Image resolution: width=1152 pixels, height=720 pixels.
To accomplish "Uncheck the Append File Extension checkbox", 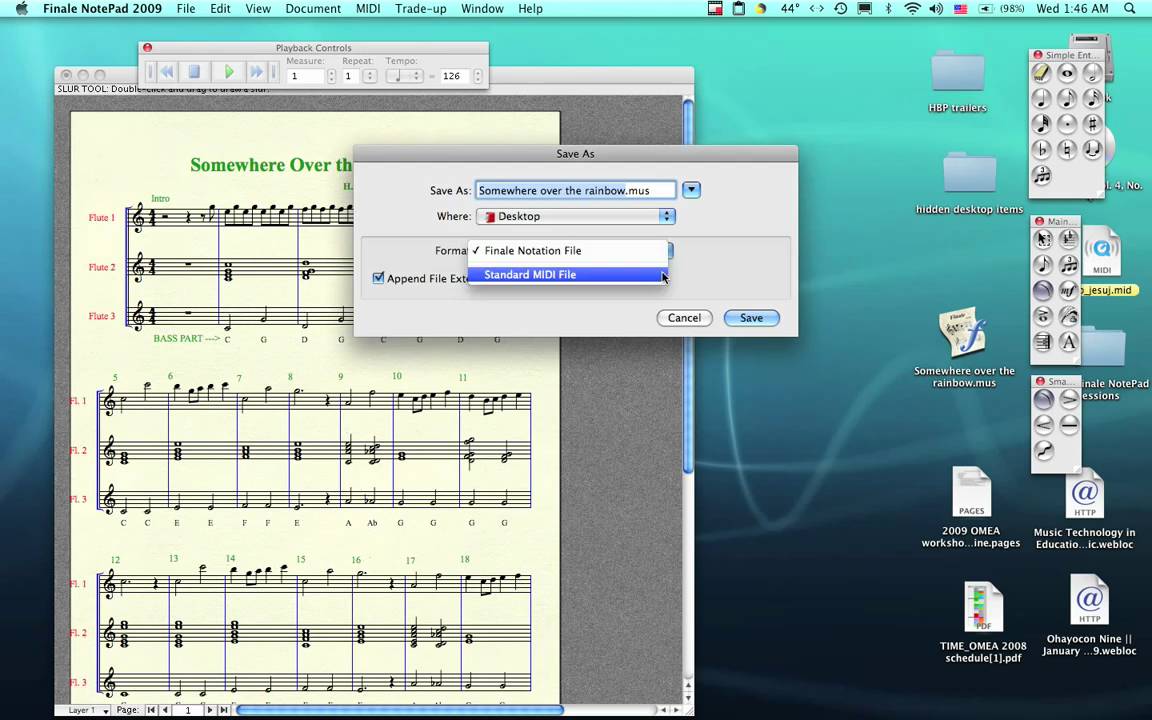I will pos(378,278).
